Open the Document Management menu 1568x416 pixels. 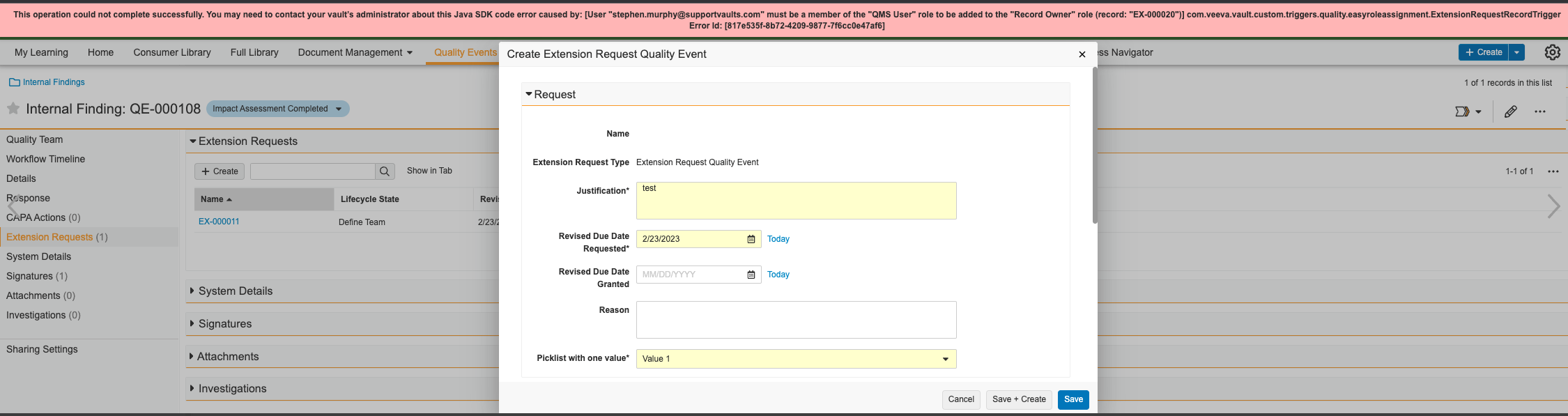click(x=355, y=52)
